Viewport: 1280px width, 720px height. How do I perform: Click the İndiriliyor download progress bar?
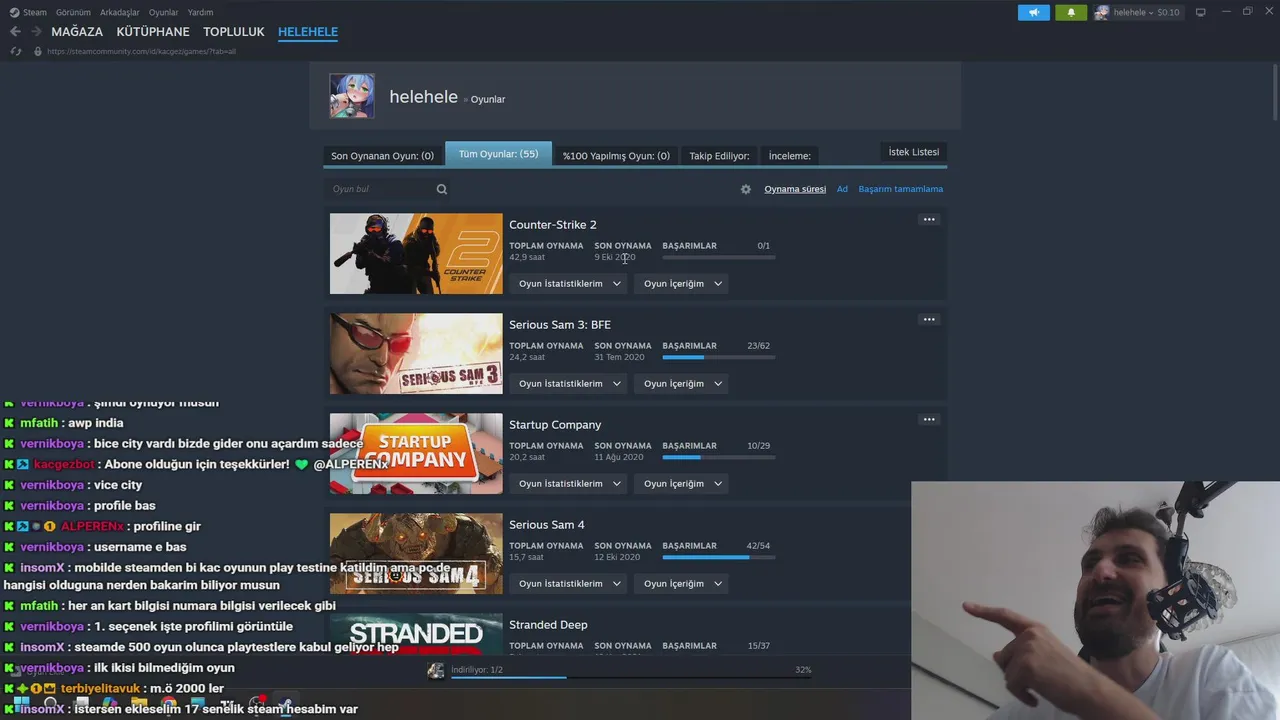click(630, 678)
